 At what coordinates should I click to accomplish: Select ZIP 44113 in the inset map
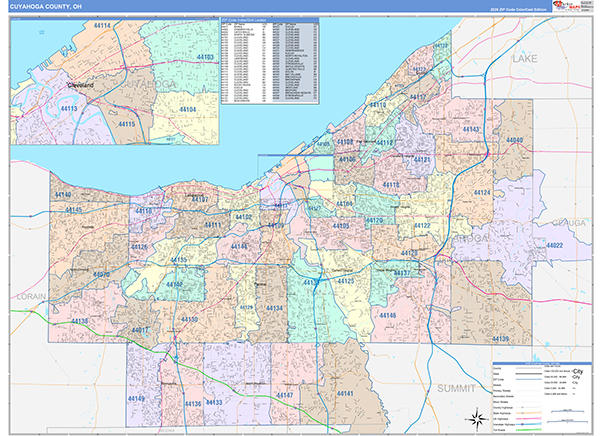pyautogui.click(x=69, y=109)
